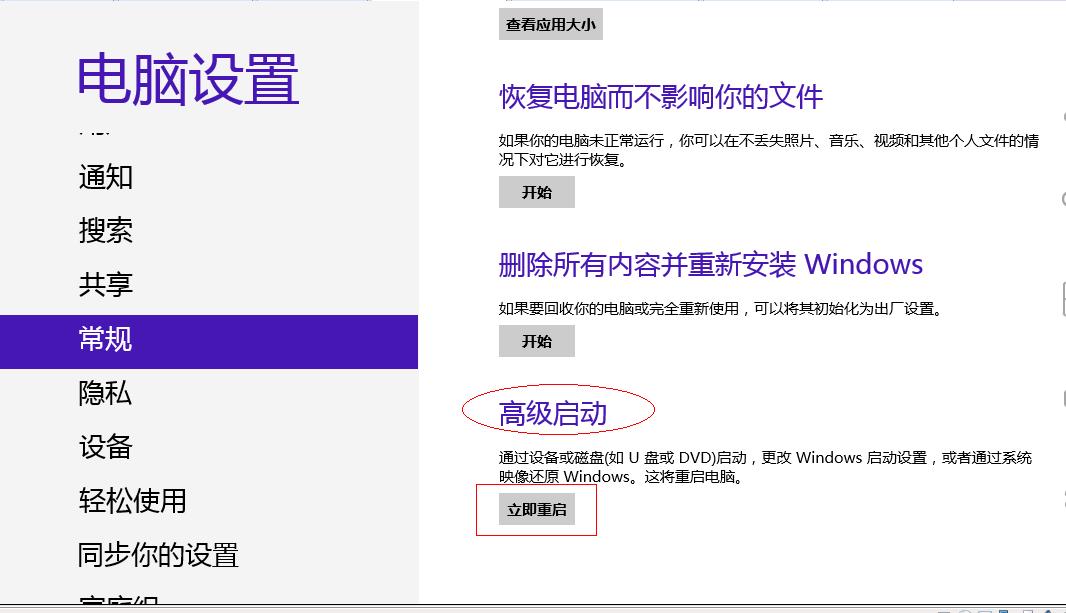Select the highlighted 常规 entry

pos(105,340)
